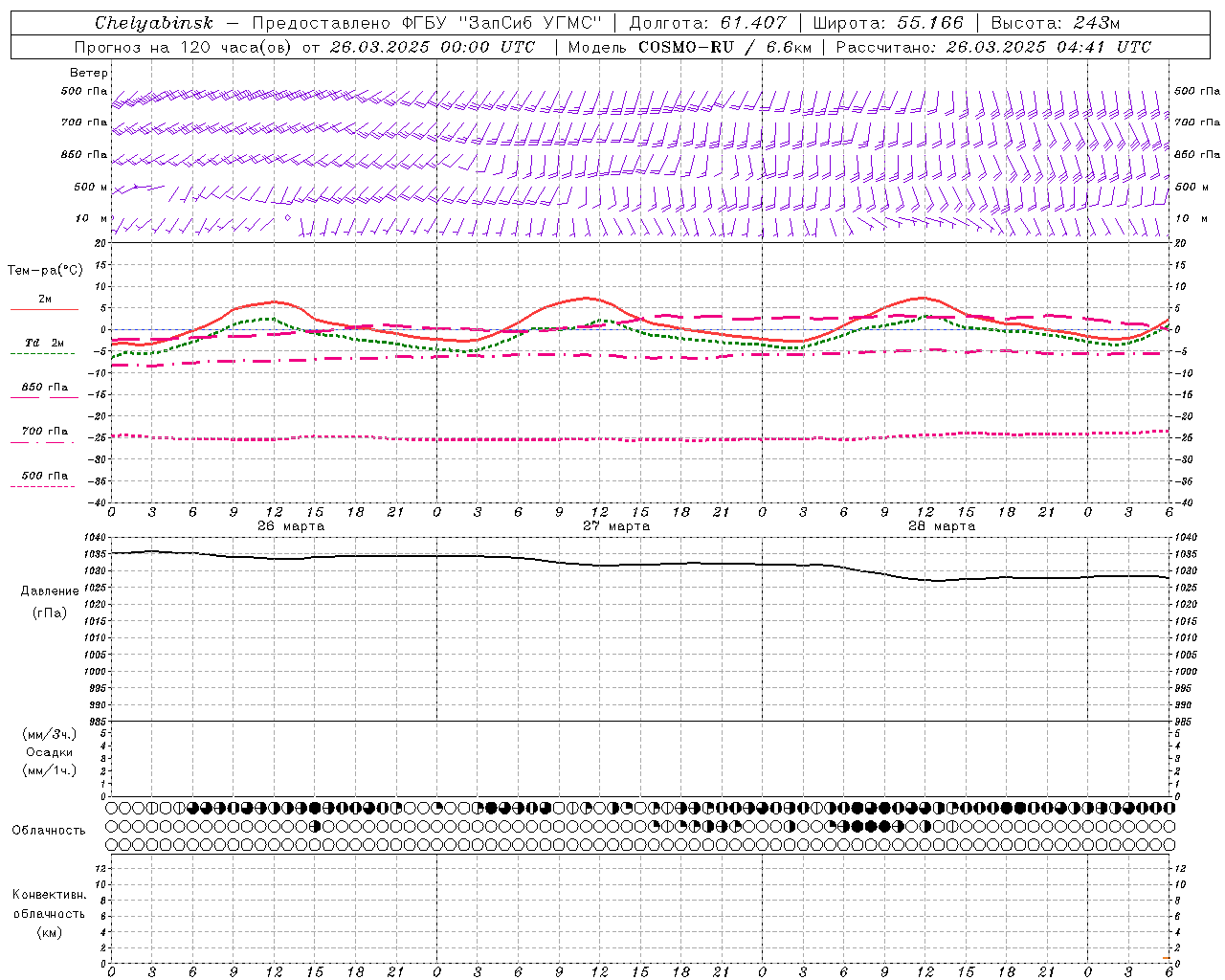Click the 700 гПа label in temperature legend
The image size is (1225, 980).
point(45,431)
